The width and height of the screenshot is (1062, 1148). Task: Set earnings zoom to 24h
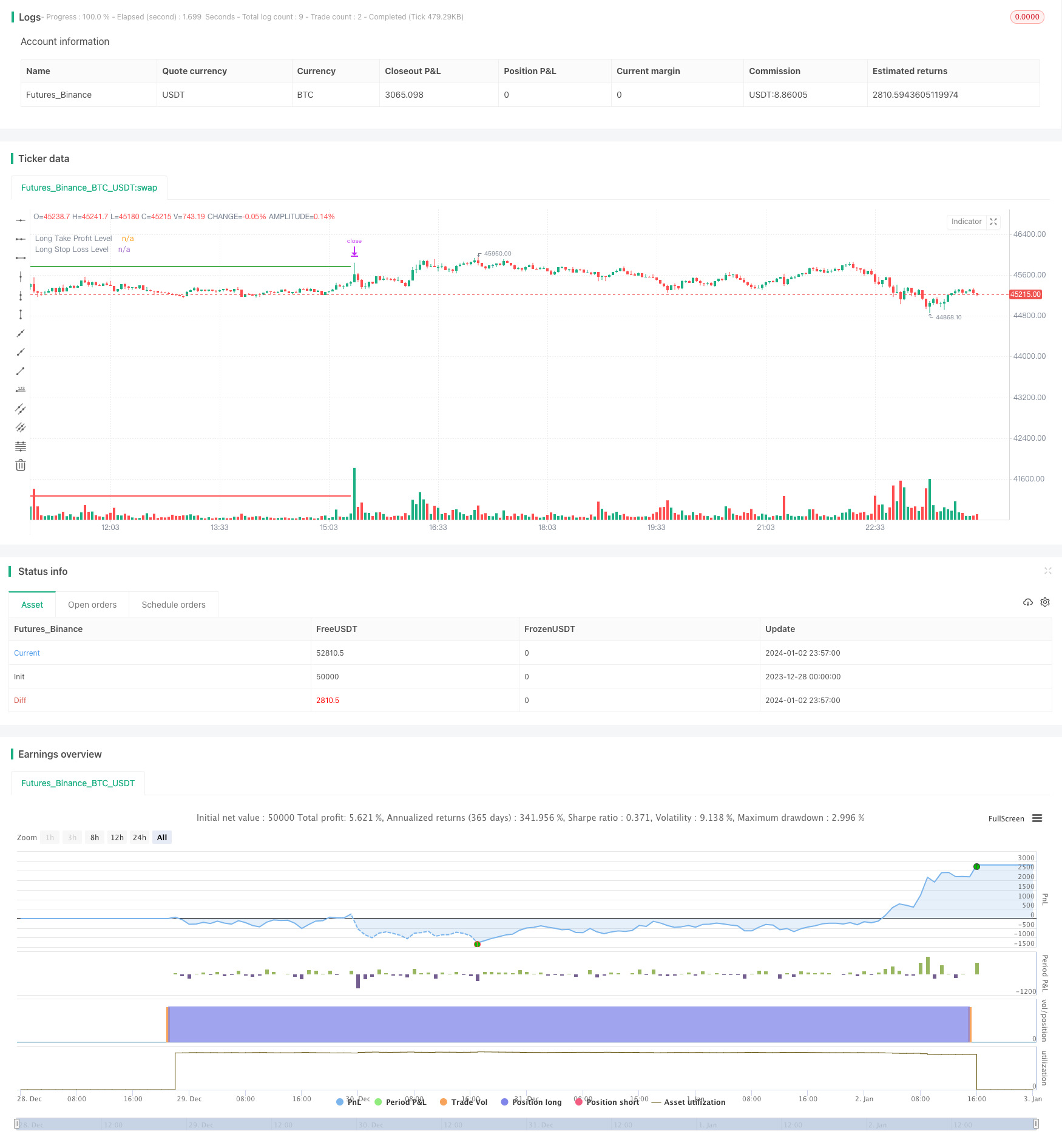pos(140,837)
